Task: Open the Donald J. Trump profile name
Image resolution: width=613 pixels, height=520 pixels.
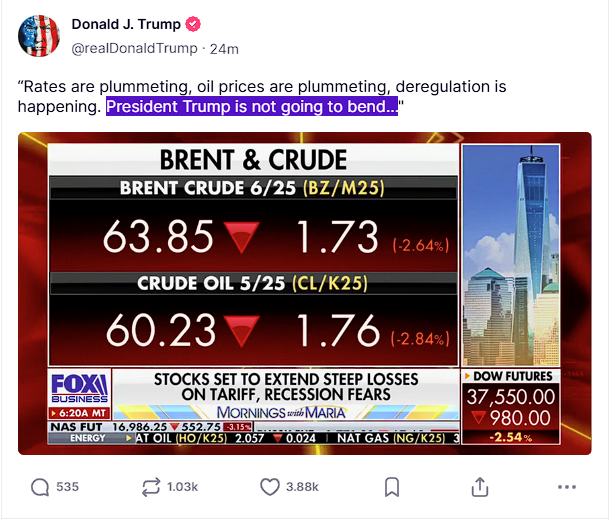Action: pyautogui.click(x=126, y=24)
